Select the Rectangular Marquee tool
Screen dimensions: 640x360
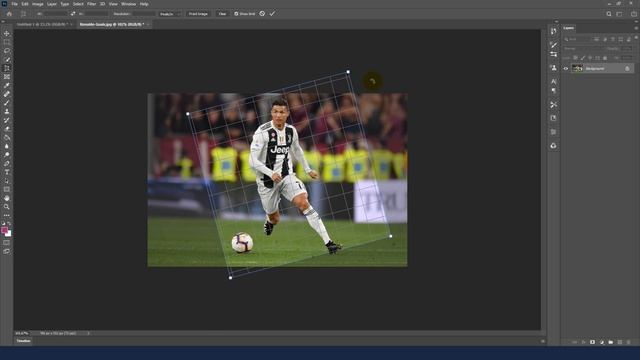click(x=7, y=42)
